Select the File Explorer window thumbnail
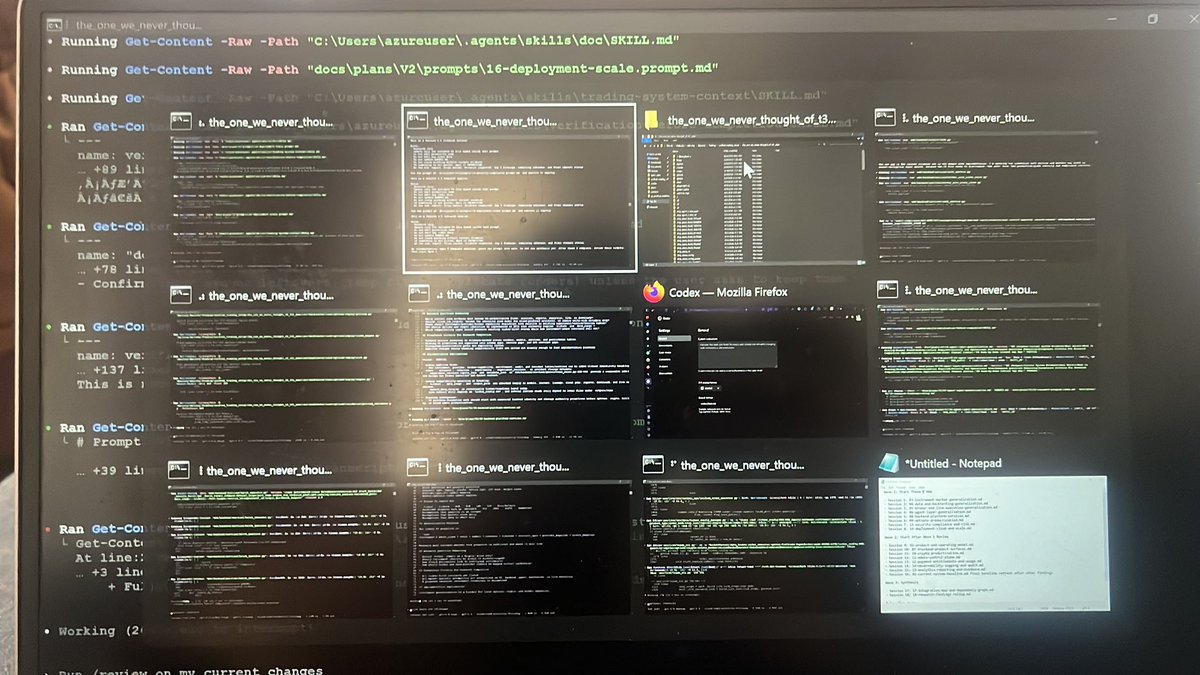 [x=755, y=201]
